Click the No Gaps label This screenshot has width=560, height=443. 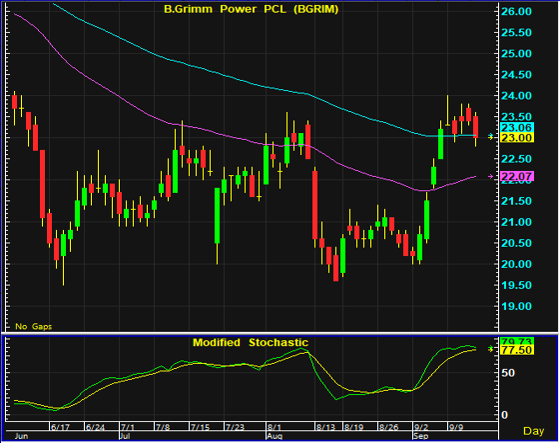pyautogui.click(x=34, y=327)
